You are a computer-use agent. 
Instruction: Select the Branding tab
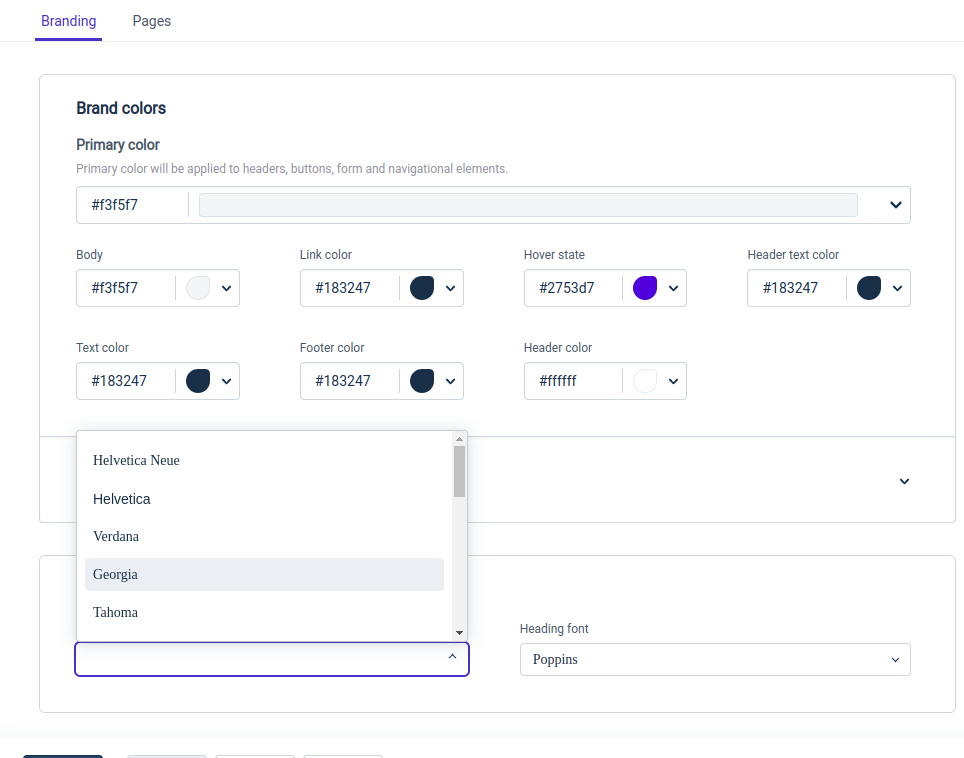[x=68, y=21]
